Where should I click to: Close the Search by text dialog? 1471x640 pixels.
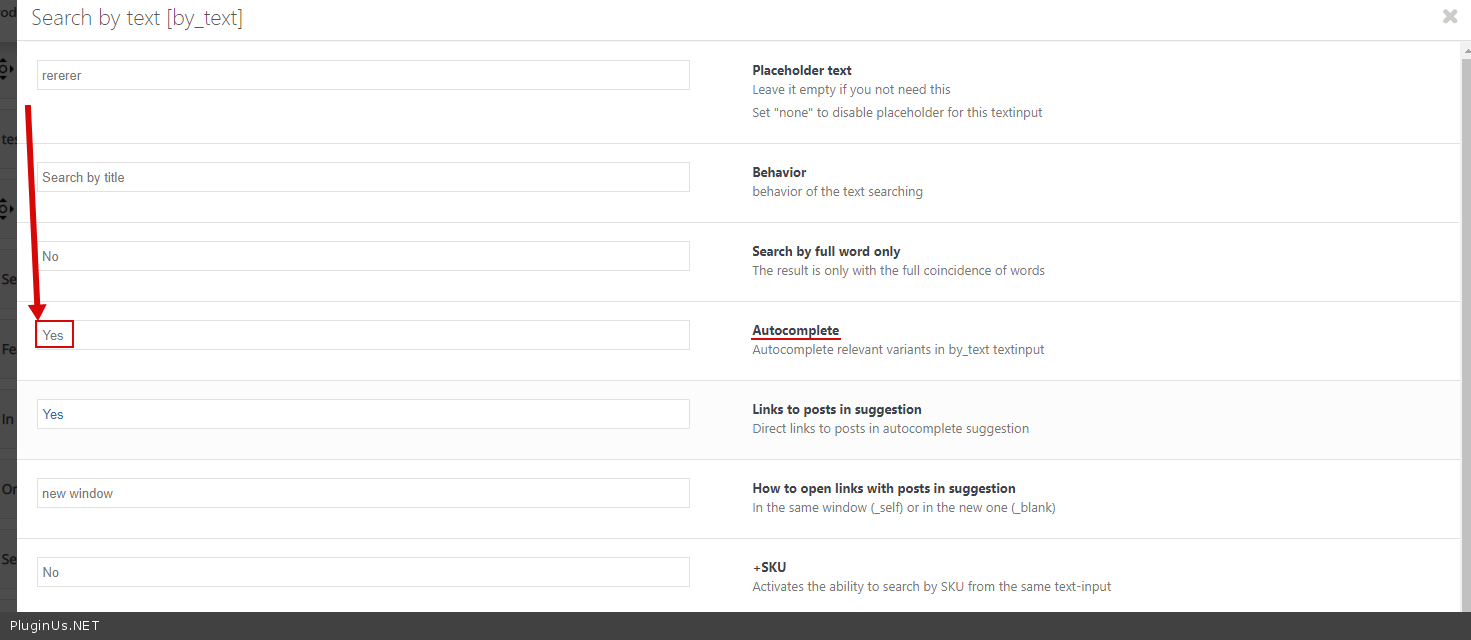point(1449,17)
